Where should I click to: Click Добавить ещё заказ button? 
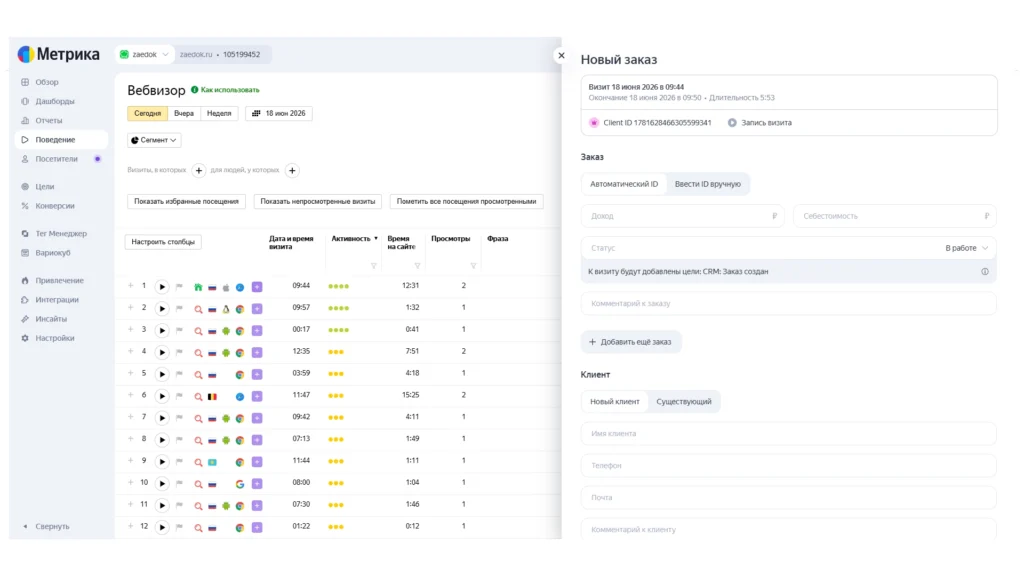pyautogui.click(x=631, y=342)
